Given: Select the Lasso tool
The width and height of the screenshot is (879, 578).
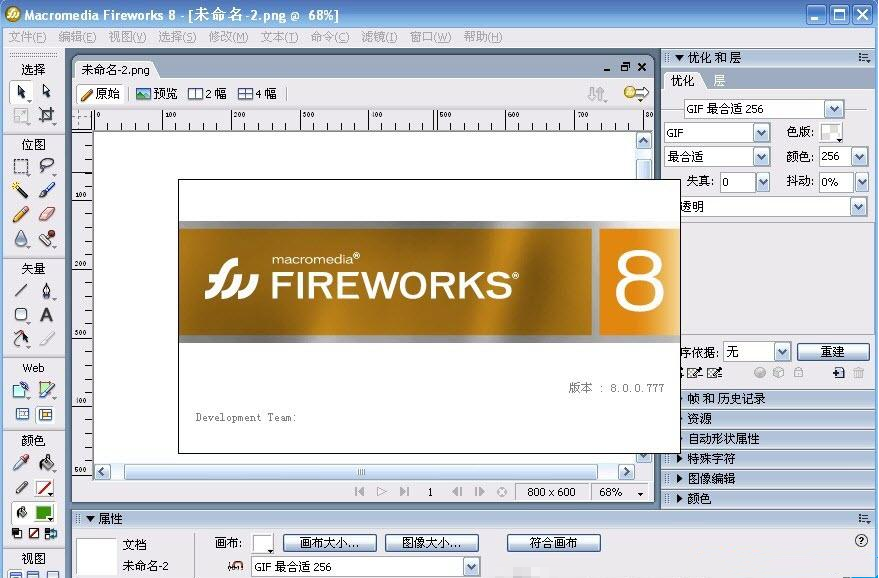Looking at the screenshot, I should click(x=47, y=167).
